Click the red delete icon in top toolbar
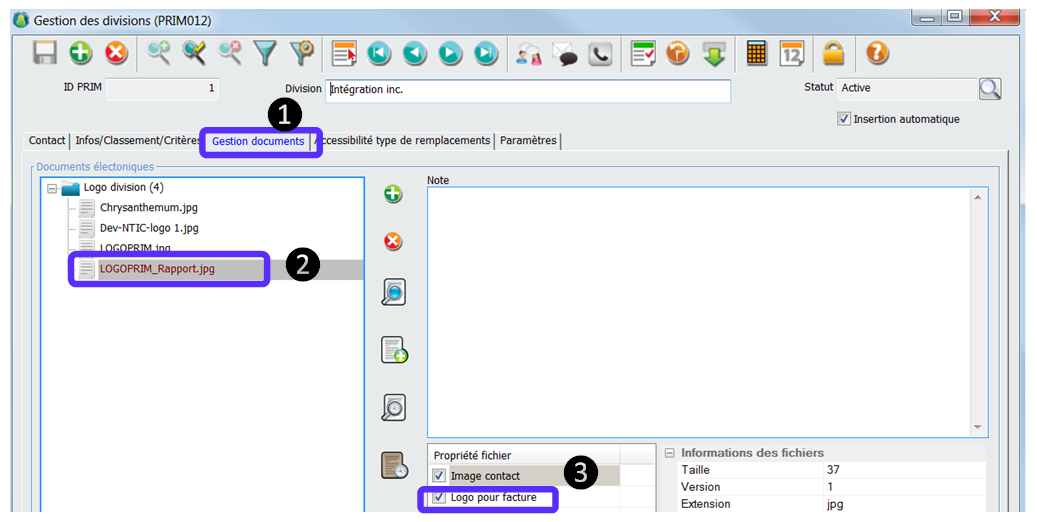Screen dimensions: 1037x522 coord(117,53)
